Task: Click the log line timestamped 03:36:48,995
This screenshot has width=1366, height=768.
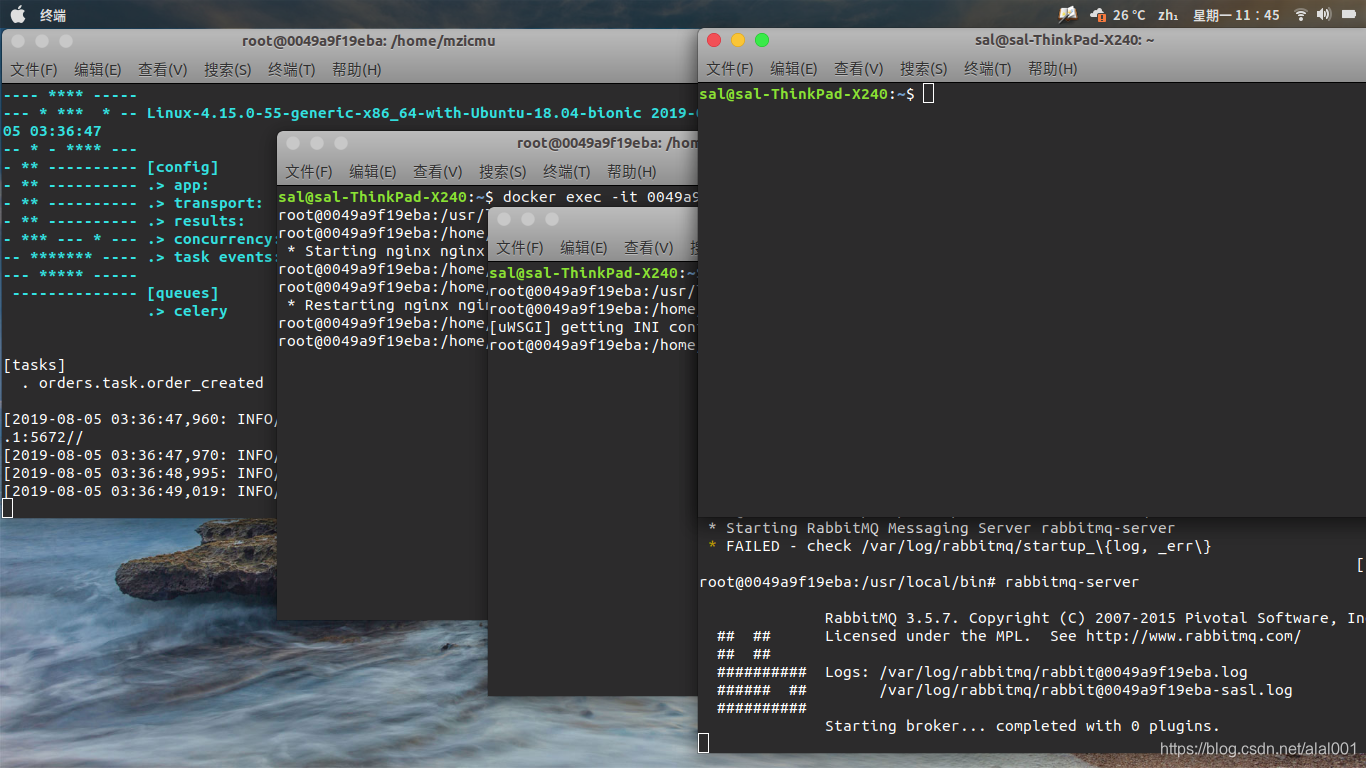Action: pos(139,473)
